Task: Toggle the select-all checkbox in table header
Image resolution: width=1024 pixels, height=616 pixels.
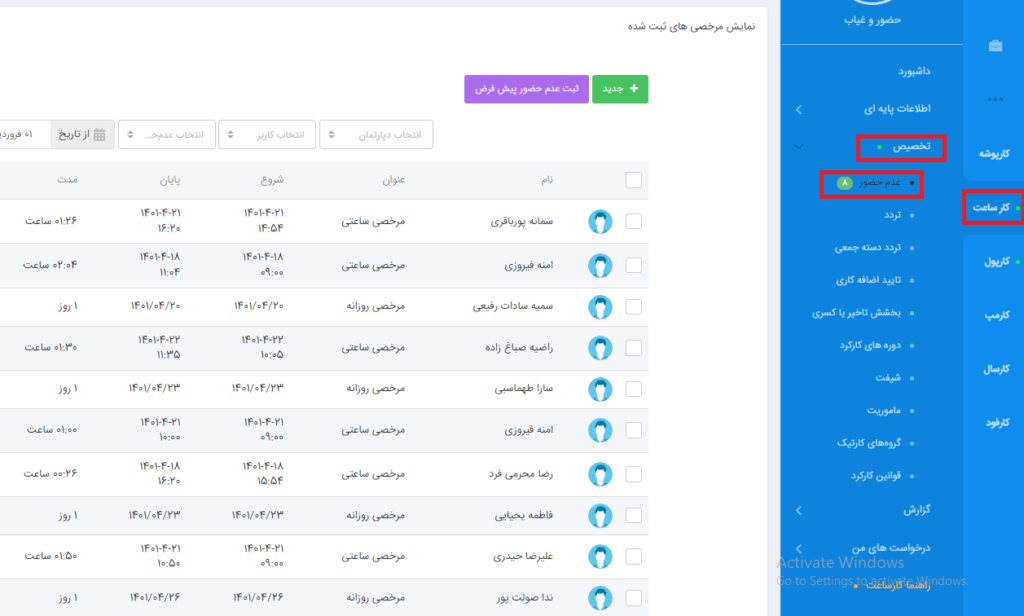Action: (x=633, y=180)
